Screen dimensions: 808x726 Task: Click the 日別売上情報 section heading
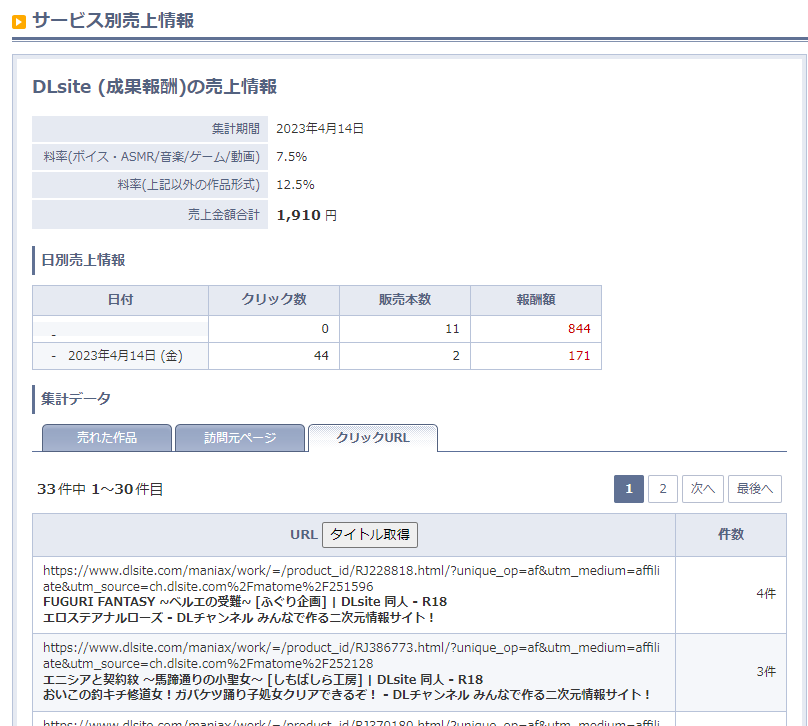point(83,260)
